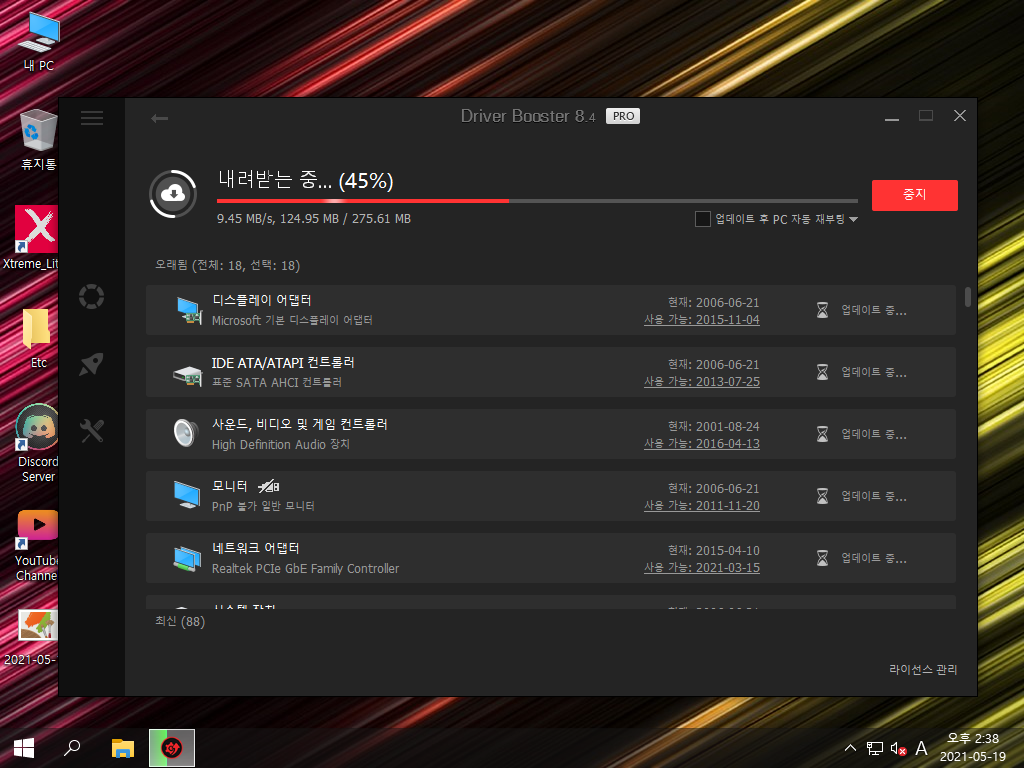This screenshot has width=1024, height=768.
Task: Show hidden system tray icons
Action: click(850, 748)
